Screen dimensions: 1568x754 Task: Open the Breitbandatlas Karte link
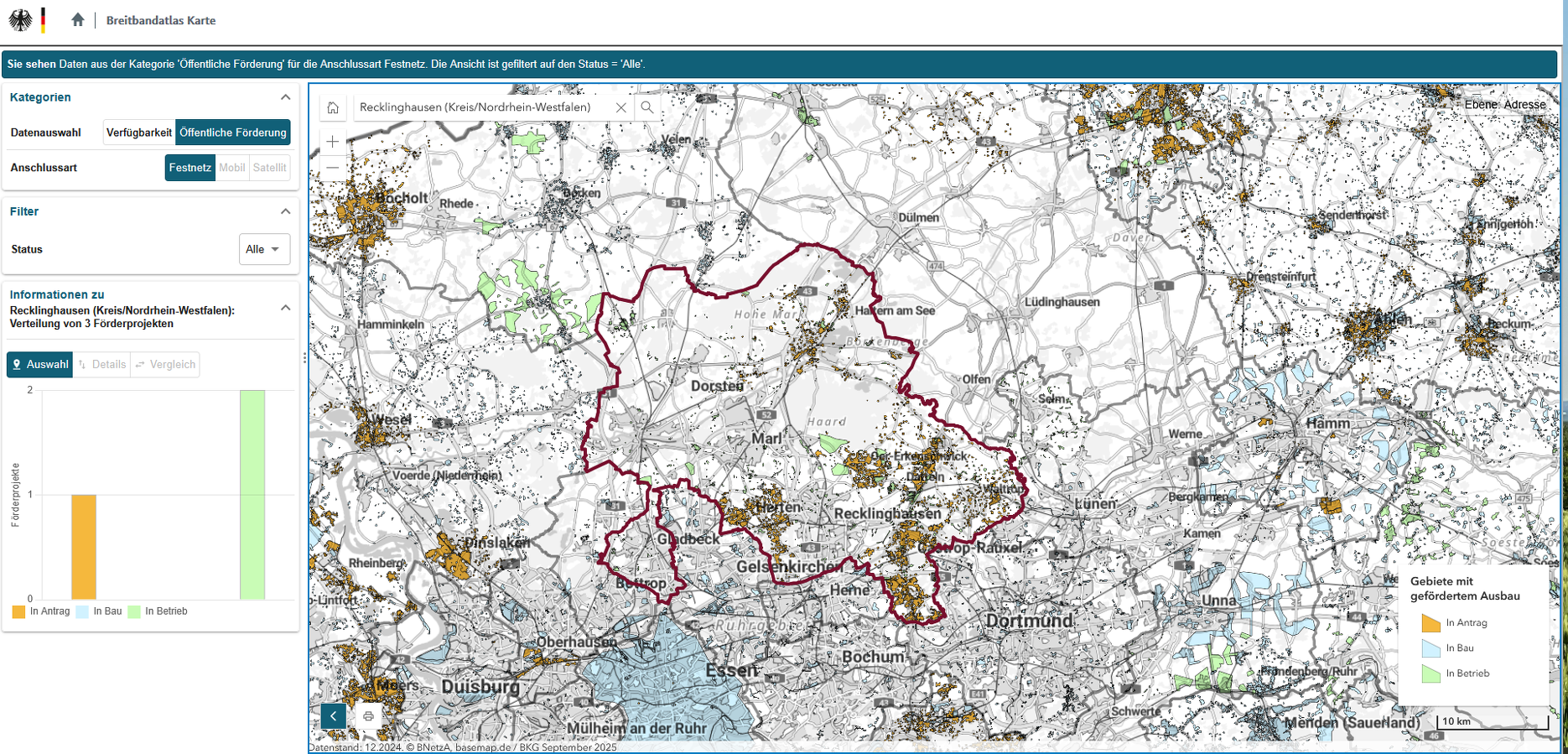tap(160, 20)
